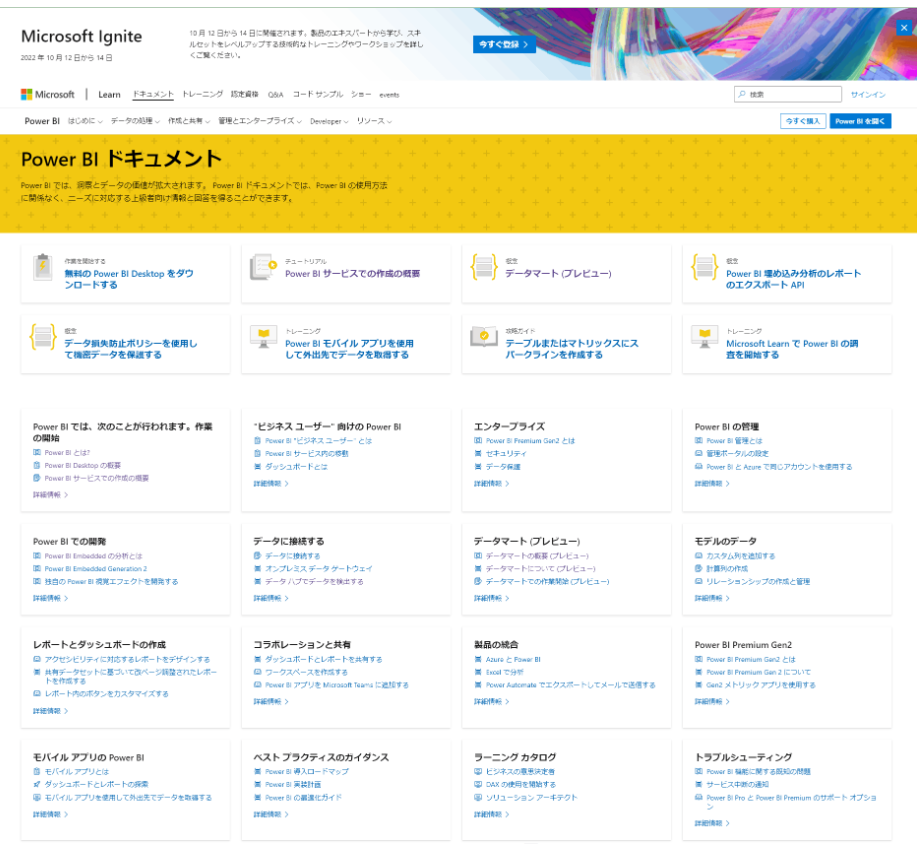Click the small icon beside Azure と Power BI

click(x=478, y=659)
